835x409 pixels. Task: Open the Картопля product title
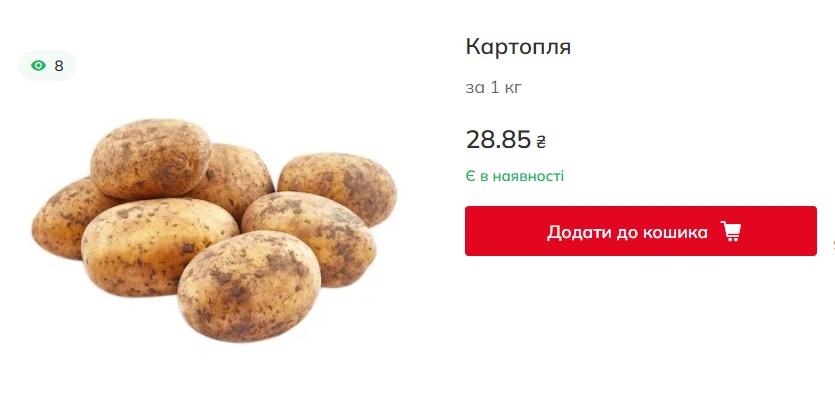point(518,47)
